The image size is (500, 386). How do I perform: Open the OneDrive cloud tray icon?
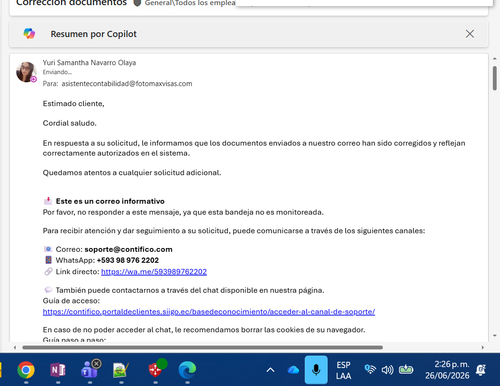(293, 370)
